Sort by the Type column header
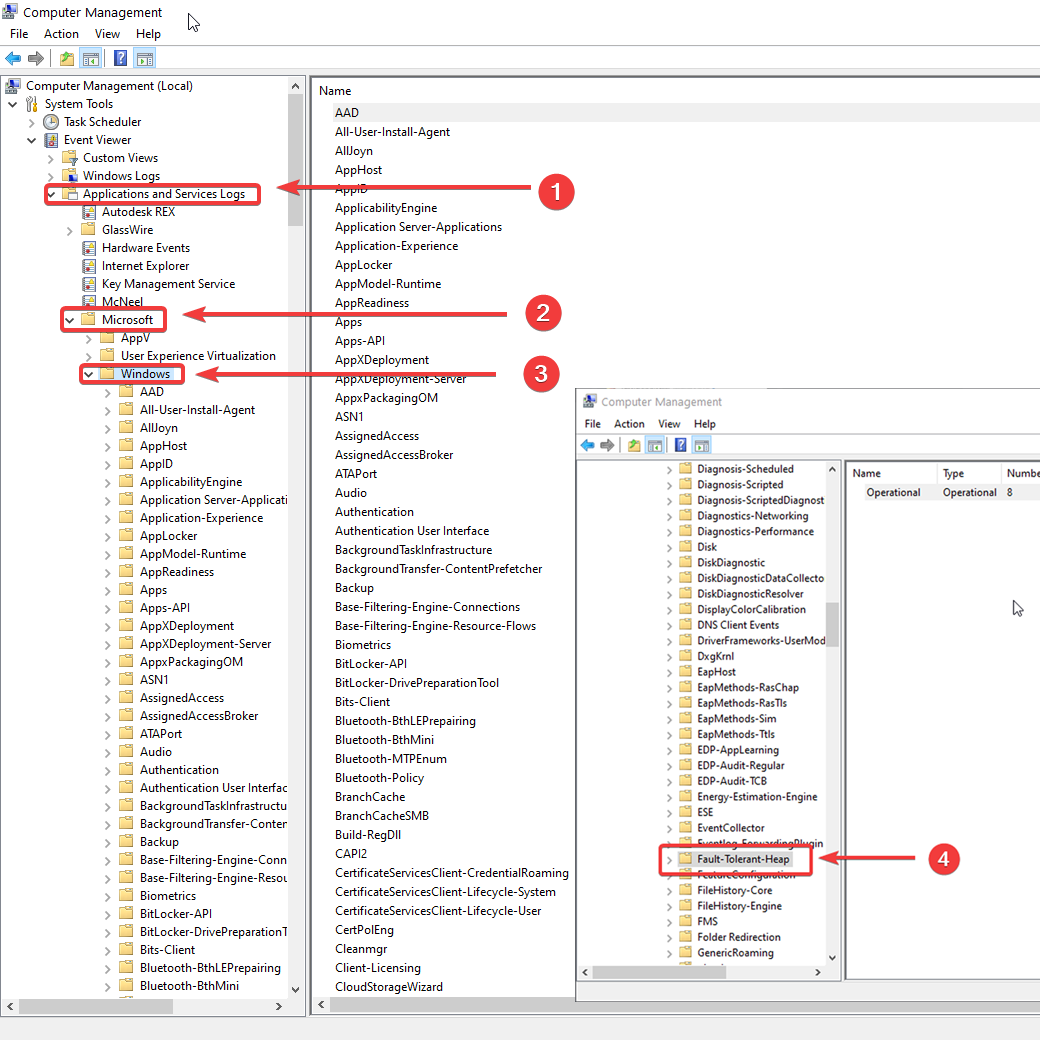This screenshot has height=1040, width=1040. pos(953,473)
